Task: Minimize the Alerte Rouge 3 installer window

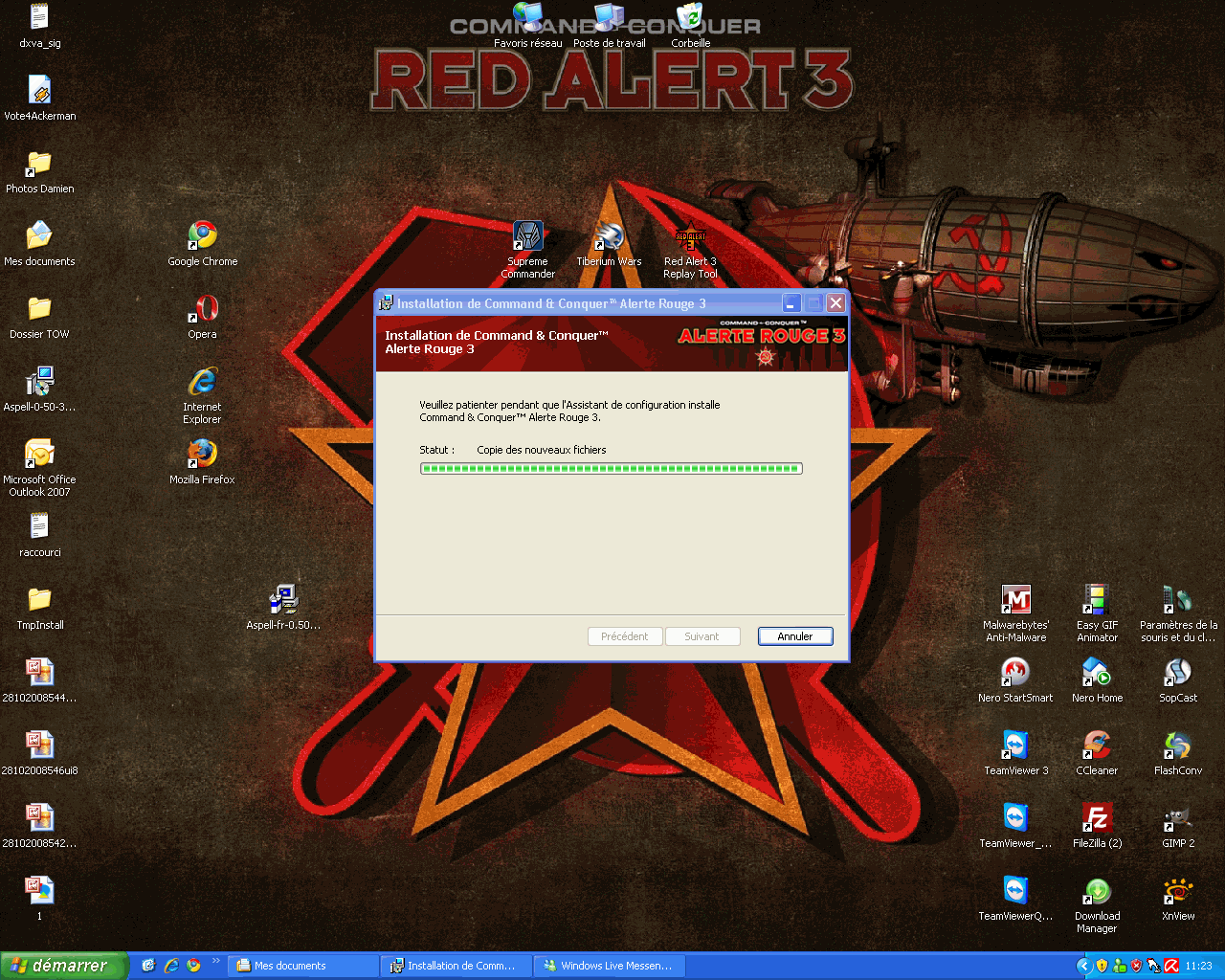Action: pos(791,303)
